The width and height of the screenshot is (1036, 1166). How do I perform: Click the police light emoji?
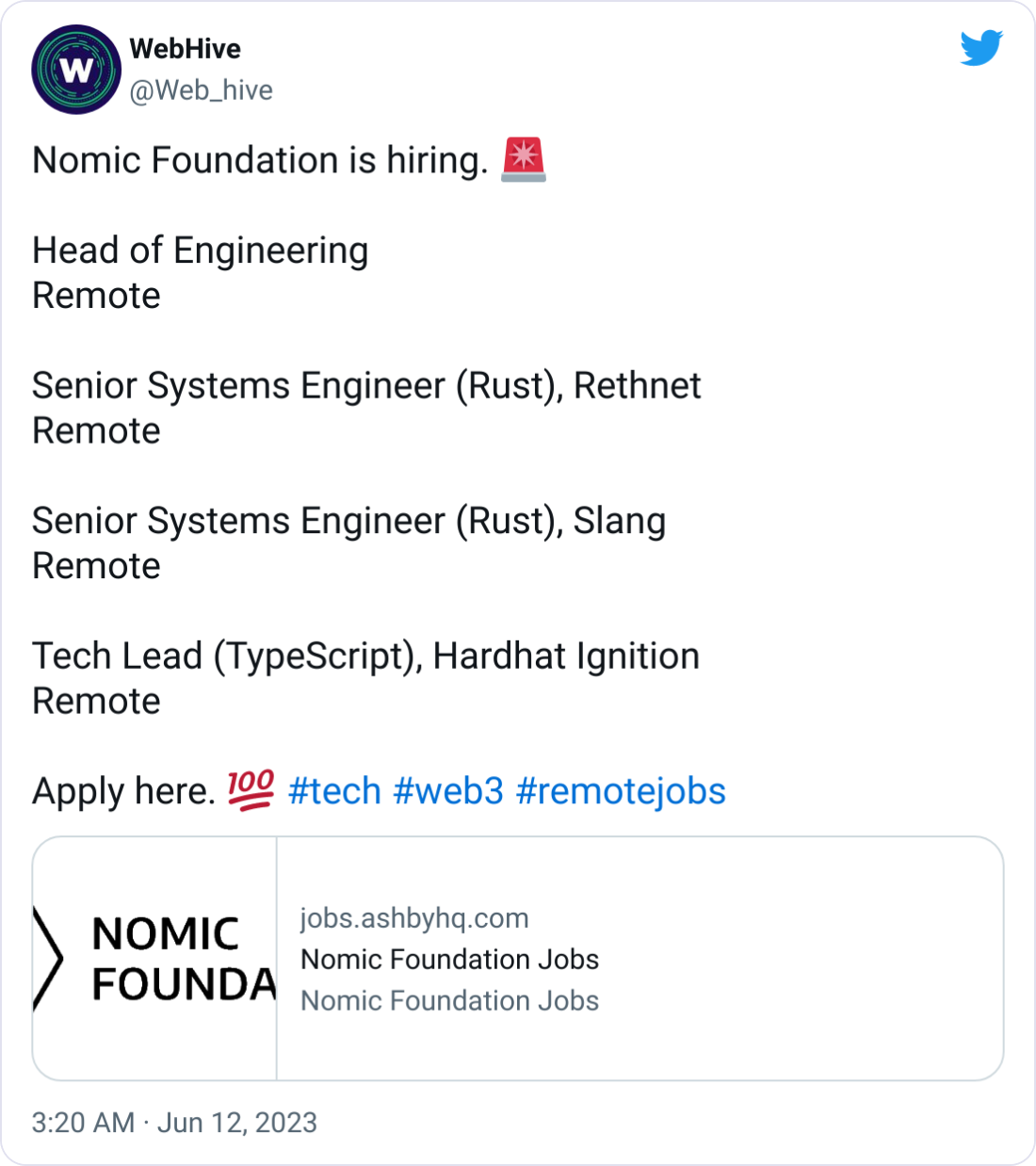(525, 159)
